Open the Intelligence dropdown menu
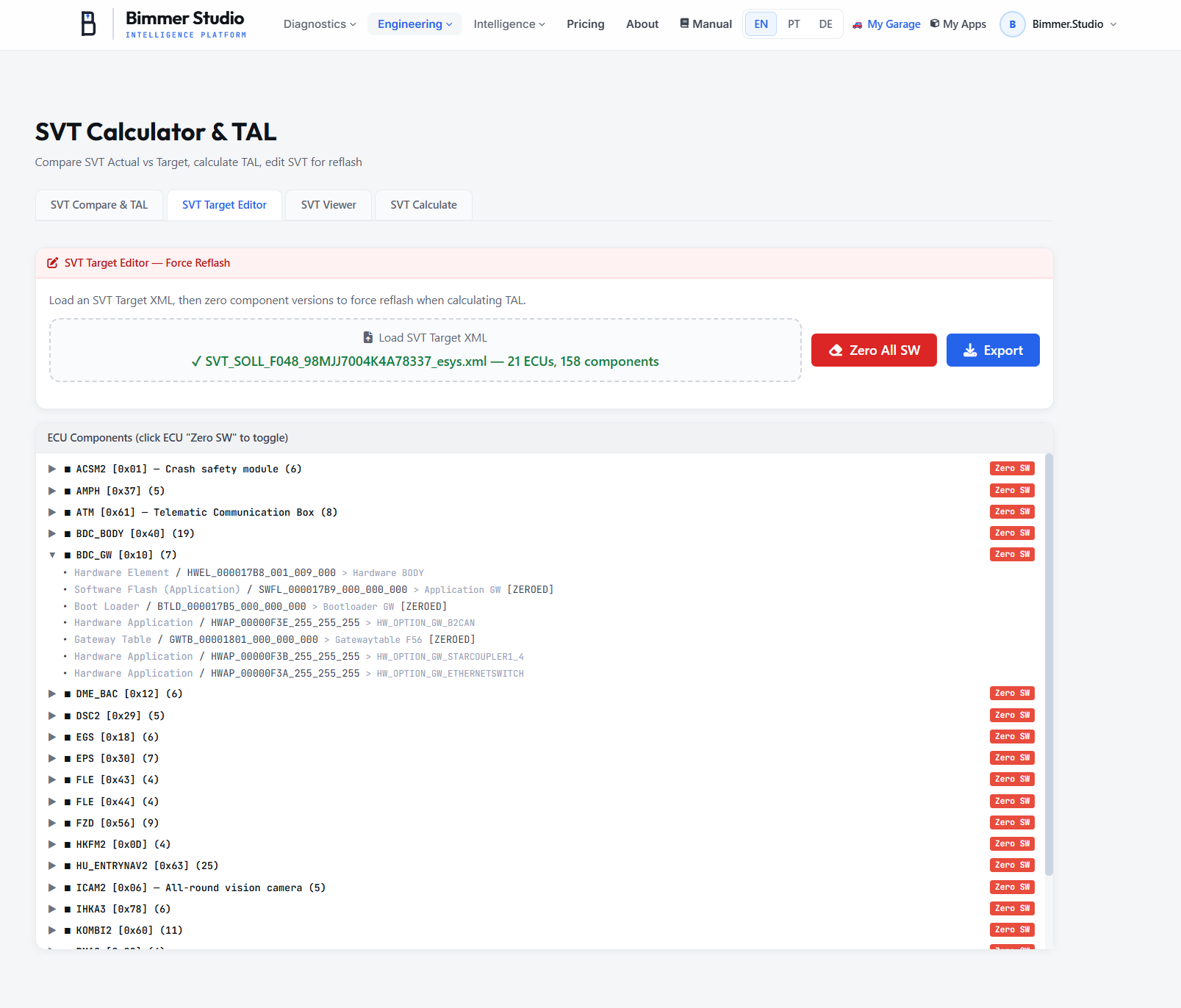1181x1008 pixels. click(x=509, y=24)
